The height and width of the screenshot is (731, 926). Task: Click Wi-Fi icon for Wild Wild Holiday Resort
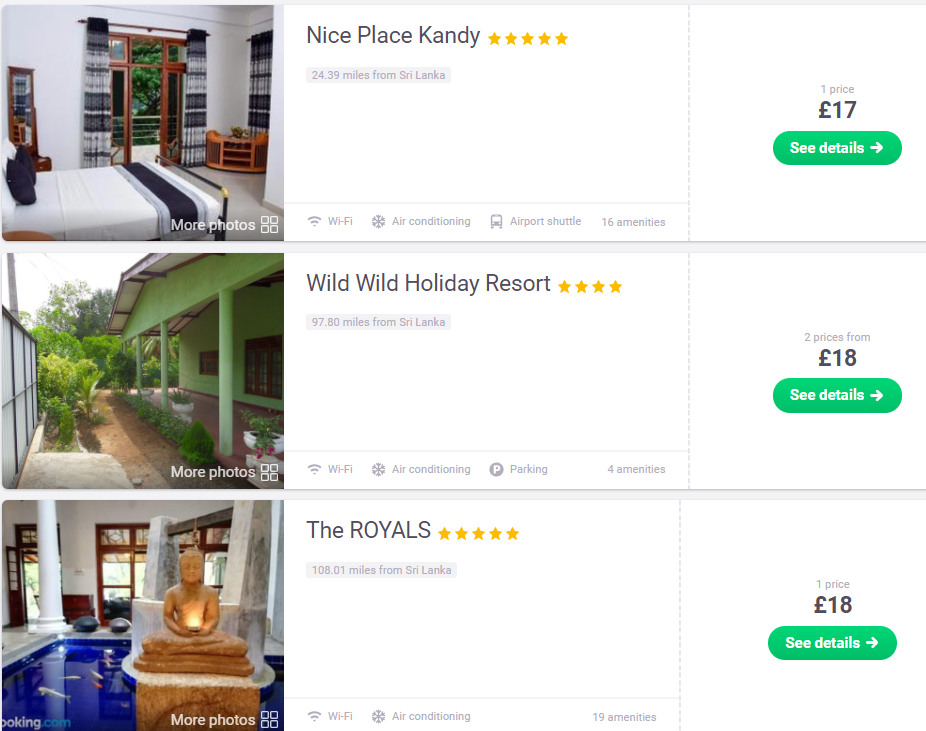tap(314, 469)
